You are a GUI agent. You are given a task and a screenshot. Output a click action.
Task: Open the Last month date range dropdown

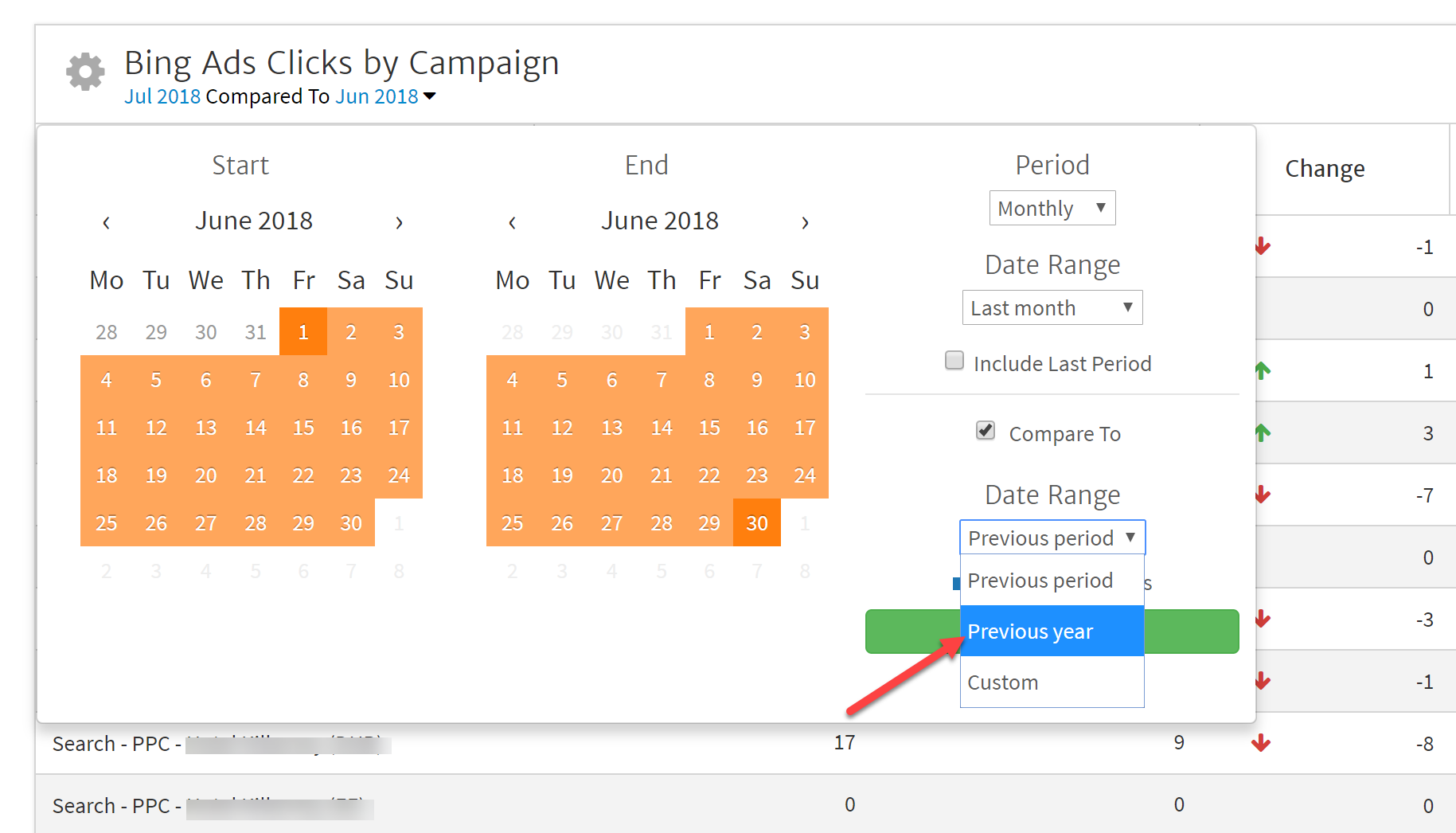point(1052,307)
